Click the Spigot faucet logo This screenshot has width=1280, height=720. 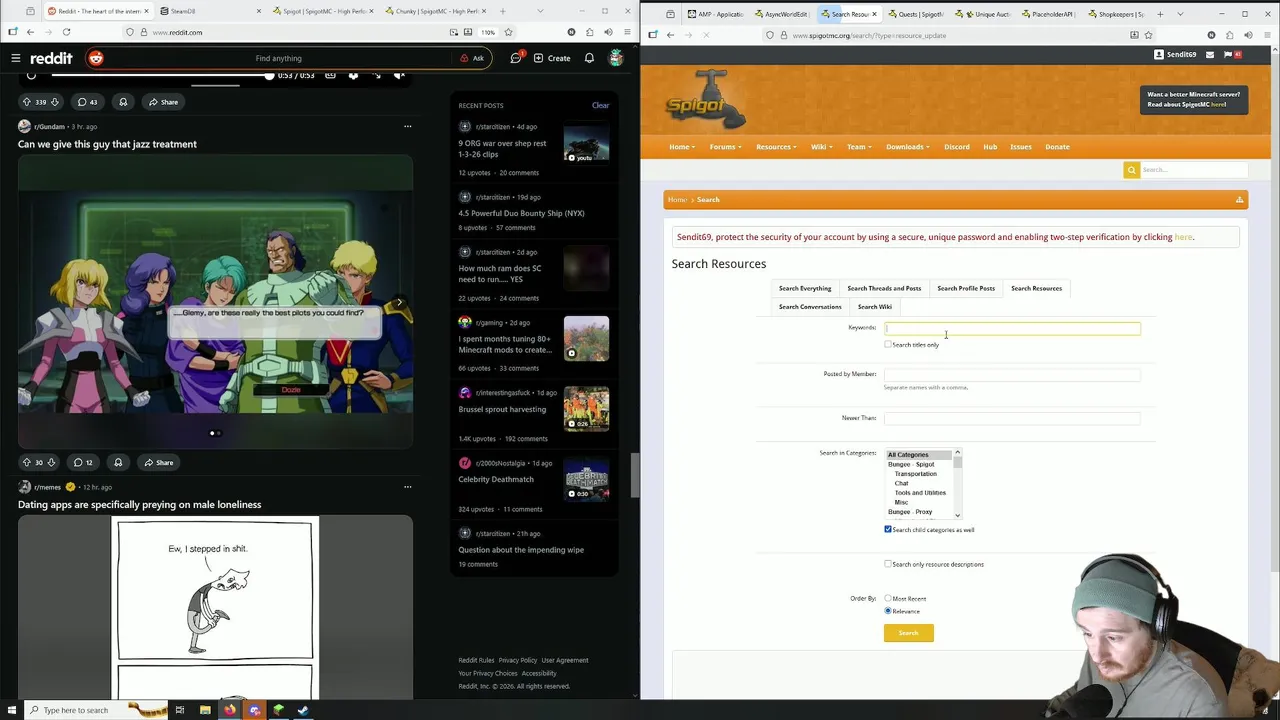click(x=705, y=99)
